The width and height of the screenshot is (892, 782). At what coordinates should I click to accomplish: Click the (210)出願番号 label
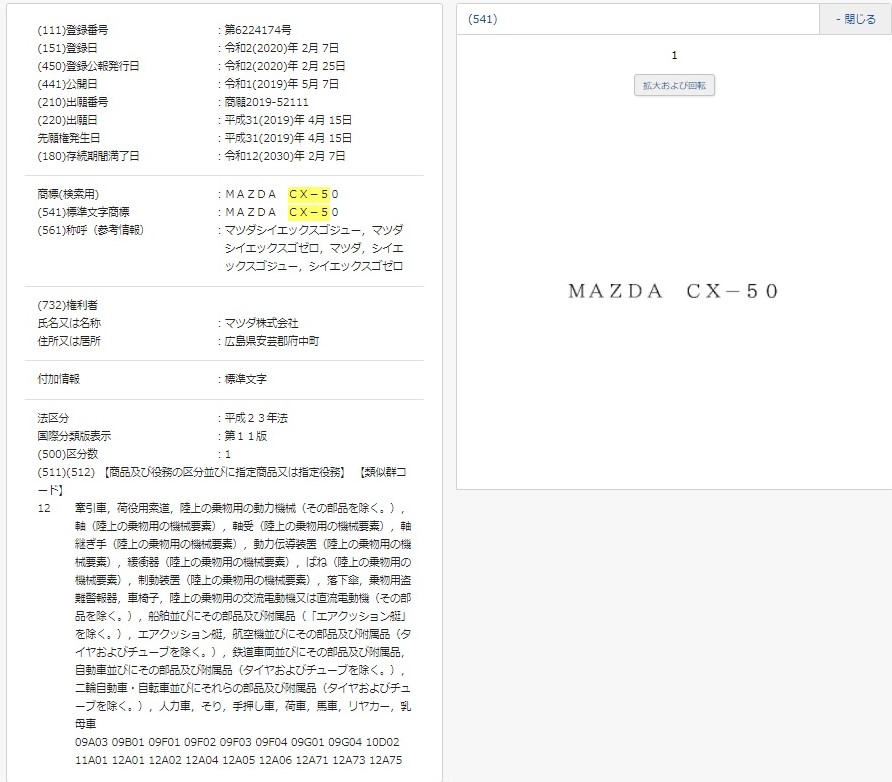click(x=72, y=102)
